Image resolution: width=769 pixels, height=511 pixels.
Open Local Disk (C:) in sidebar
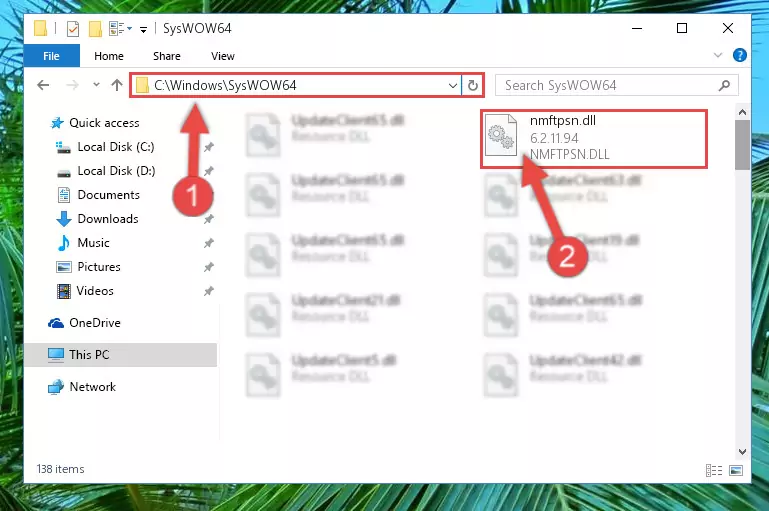116,147
